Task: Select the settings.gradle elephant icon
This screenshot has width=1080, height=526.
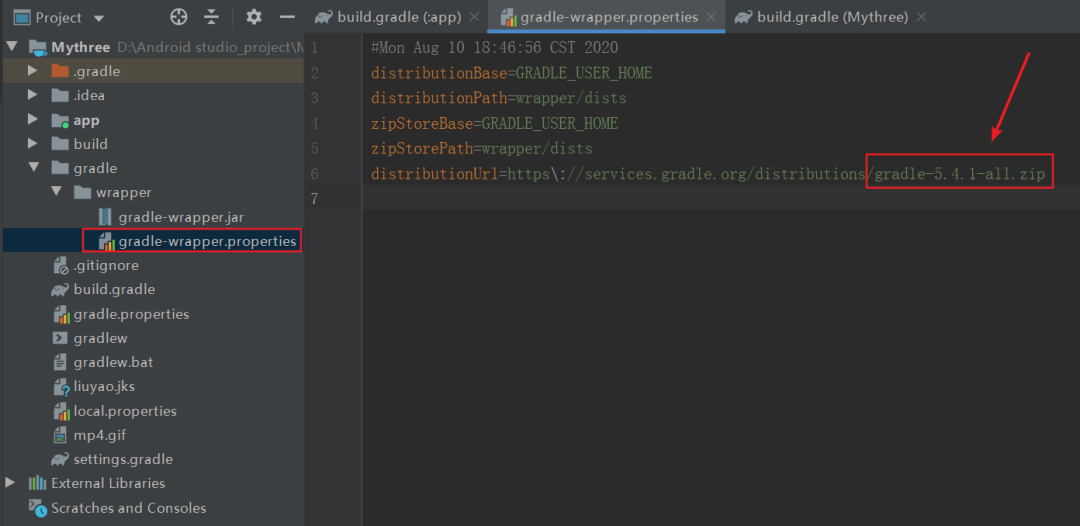Action: click(x=60, y=459)
